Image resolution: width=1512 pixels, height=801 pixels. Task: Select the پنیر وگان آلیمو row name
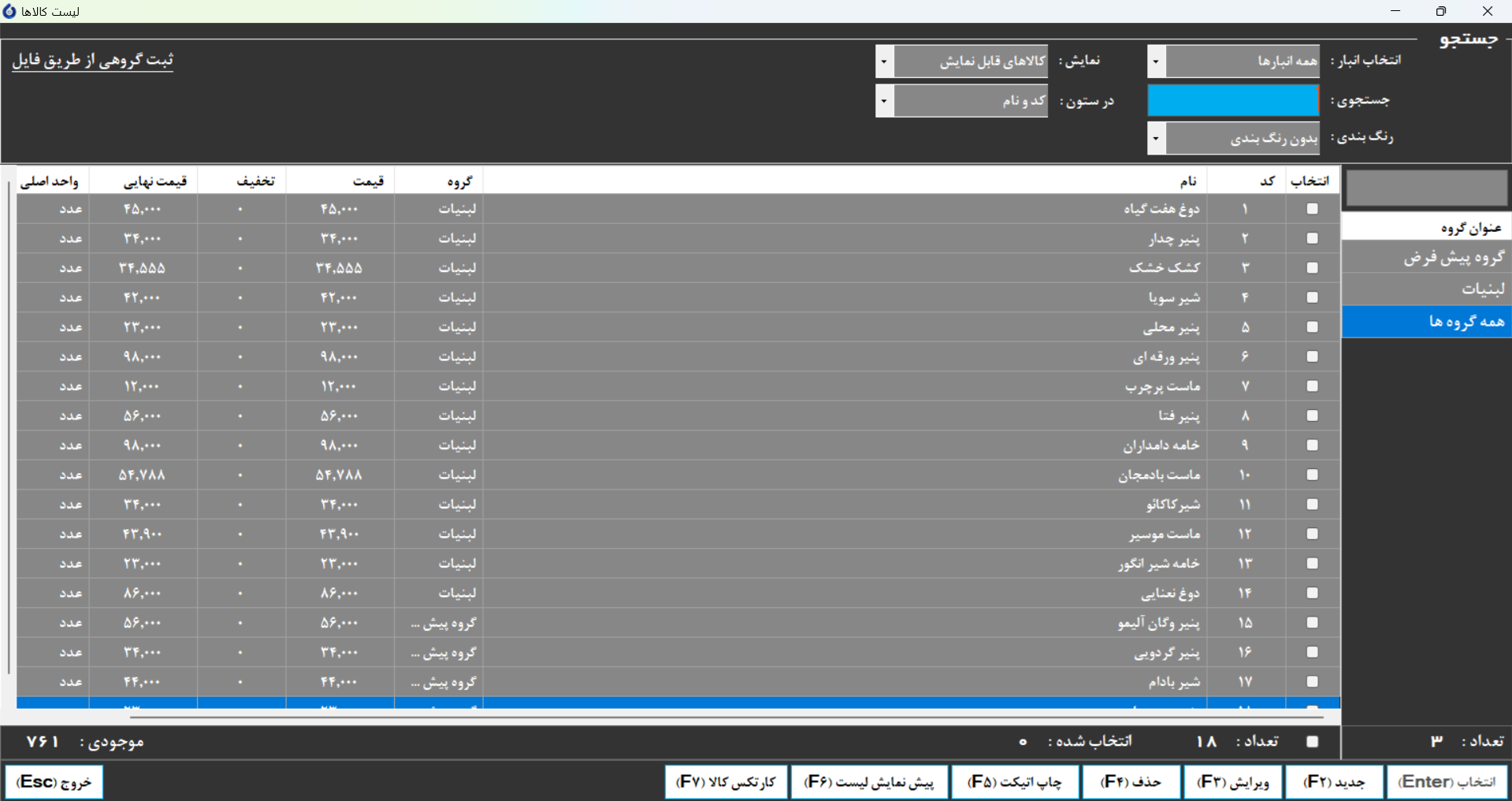click(x=1159, y=623)
